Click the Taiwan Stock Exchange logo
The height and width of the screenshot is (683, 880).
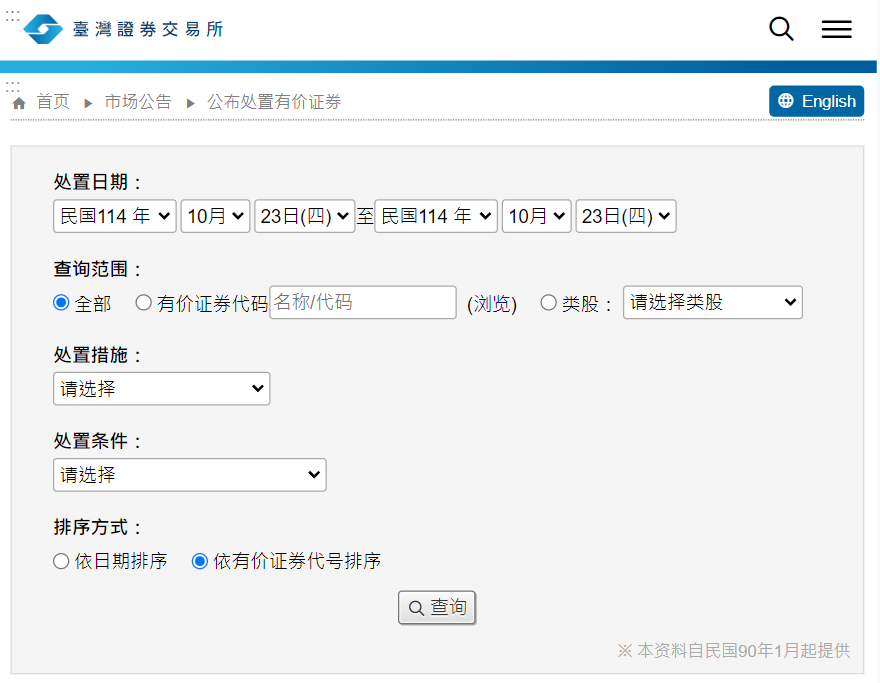pos(123,29)
